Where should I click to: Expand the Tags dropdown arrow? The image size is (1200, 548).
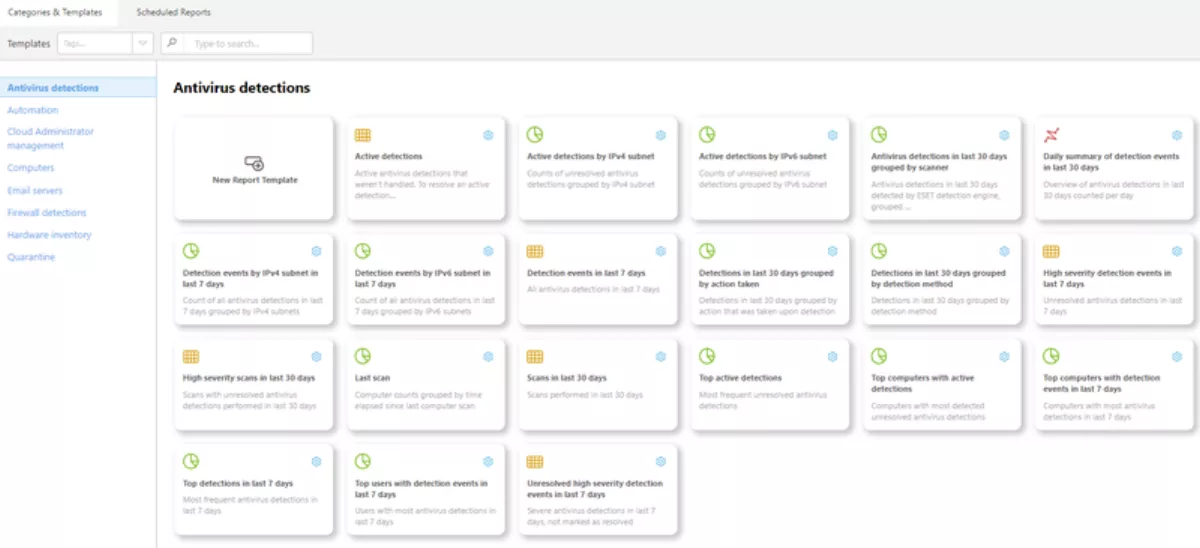pos(142,44)
